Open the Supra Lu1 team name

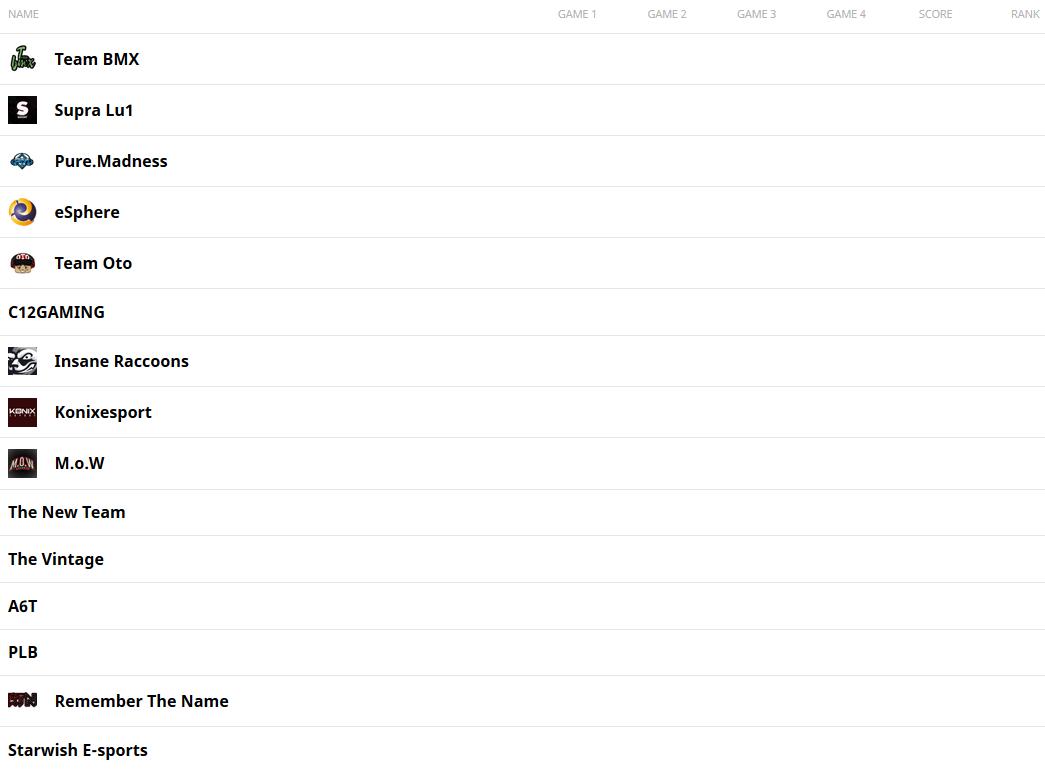[93, 111]
